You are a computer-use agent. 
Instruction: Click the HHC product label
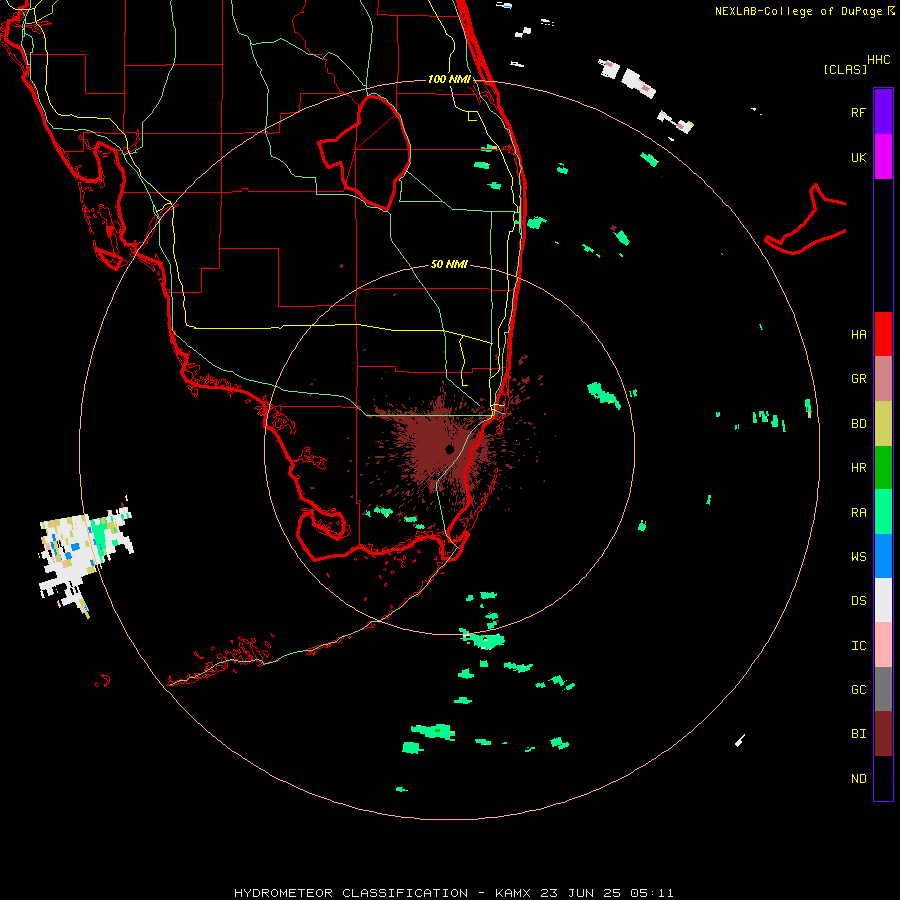point(878,60)
